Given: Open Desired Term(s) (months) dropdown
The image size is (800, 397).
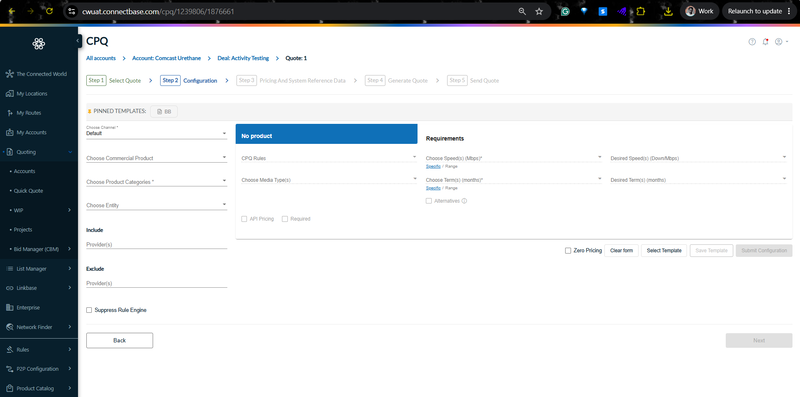Looking at the screenshot, I should [x=698, y=180].
